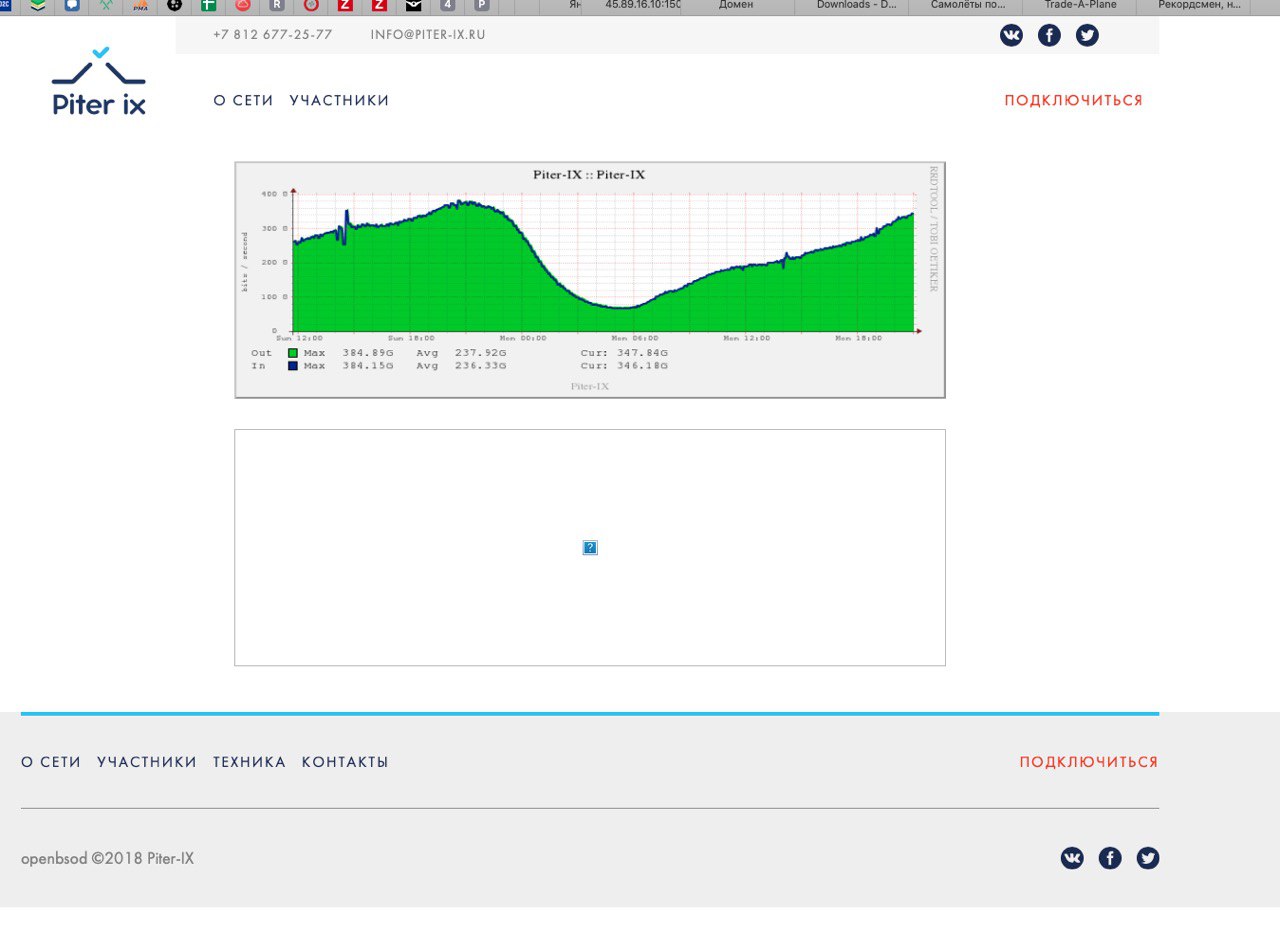Open УЧАСТНИКИ in the top navigation
The image size is (1280, 935).
[x=339, y=101]
